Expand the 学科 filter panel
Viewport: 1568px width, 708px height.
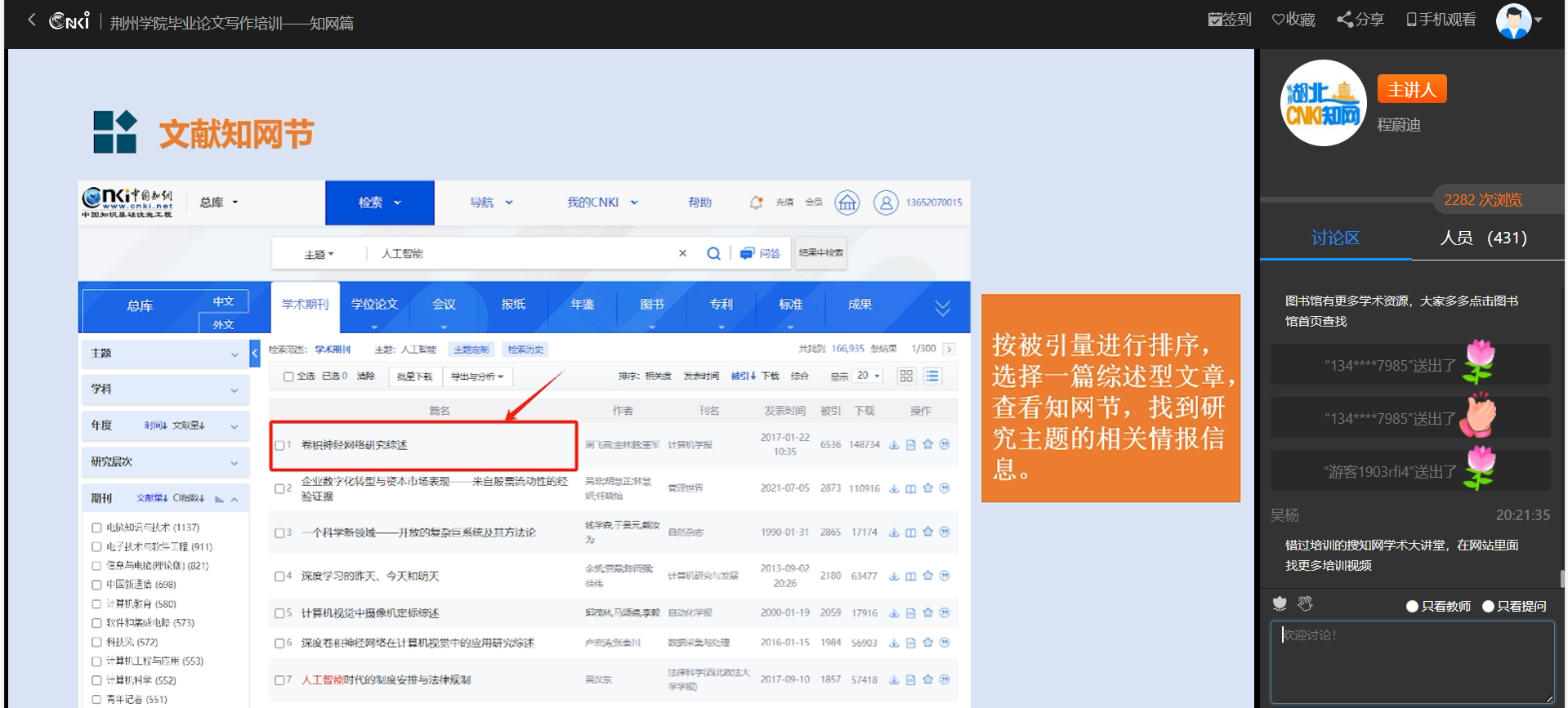164,390
